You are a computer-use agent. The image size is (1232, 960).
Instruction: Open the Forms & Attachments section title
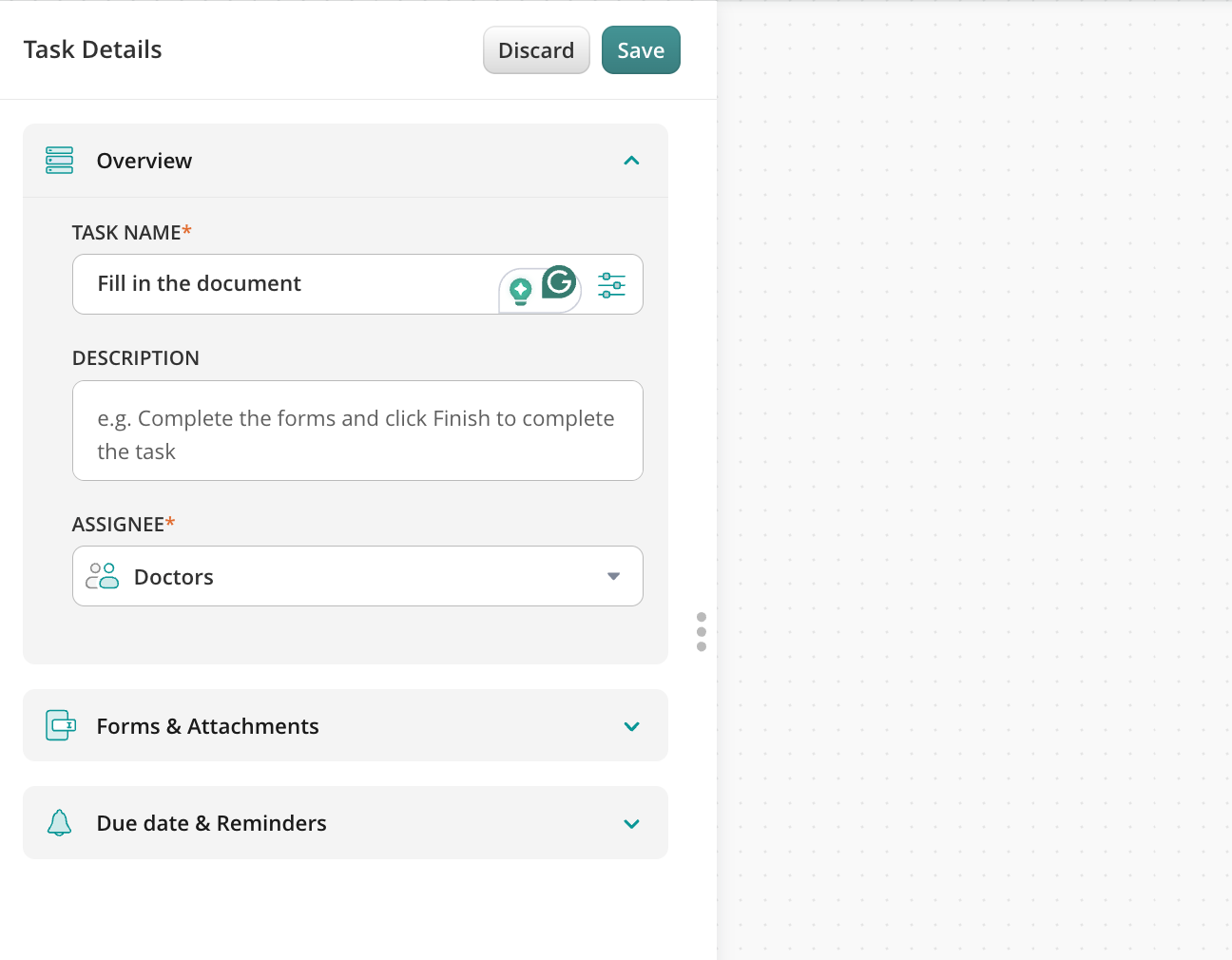pyautogui.click(x=207, y=726)
